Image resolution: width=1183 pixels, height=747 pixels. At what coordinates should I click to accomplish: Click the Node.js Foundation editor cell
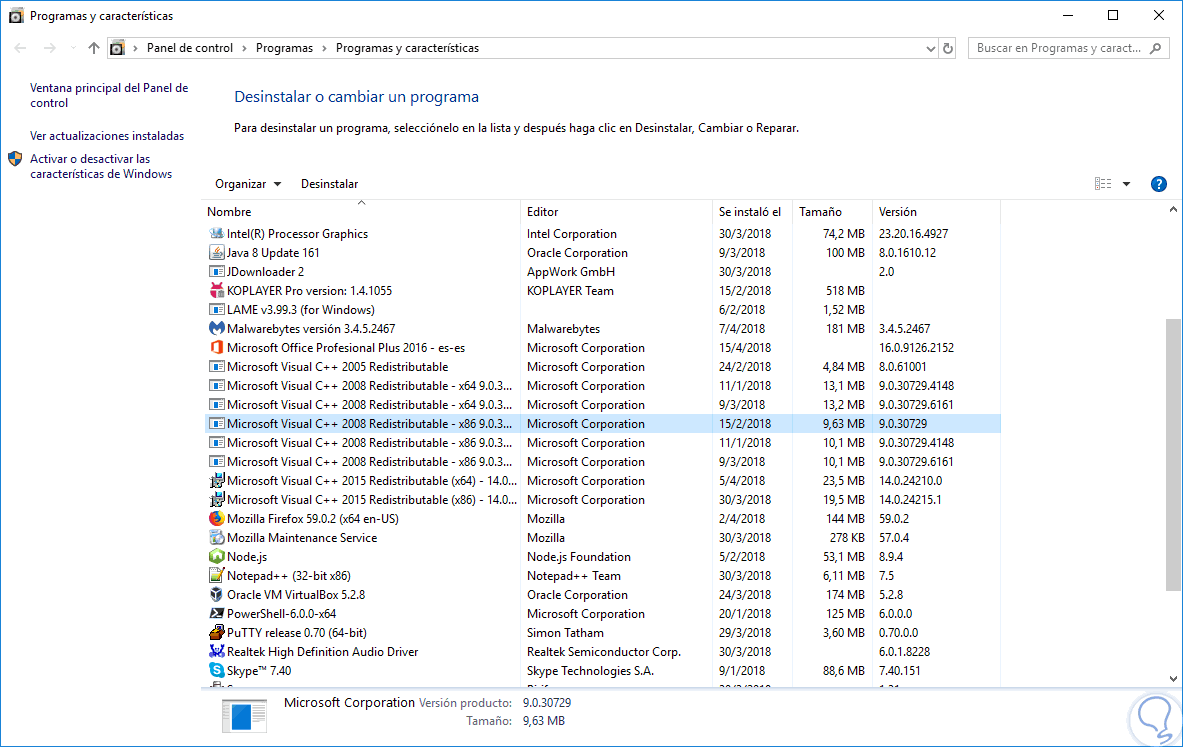(579, 557)
